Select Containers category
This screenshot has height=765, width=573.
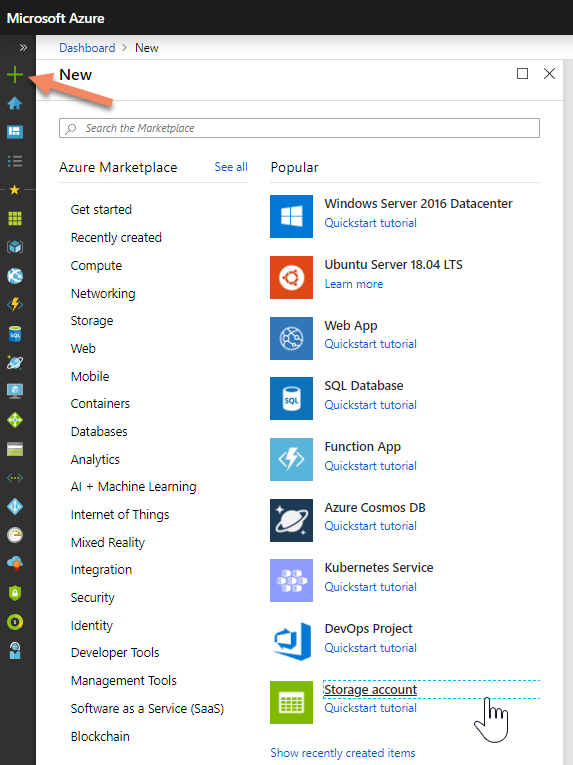coord(100,403)
